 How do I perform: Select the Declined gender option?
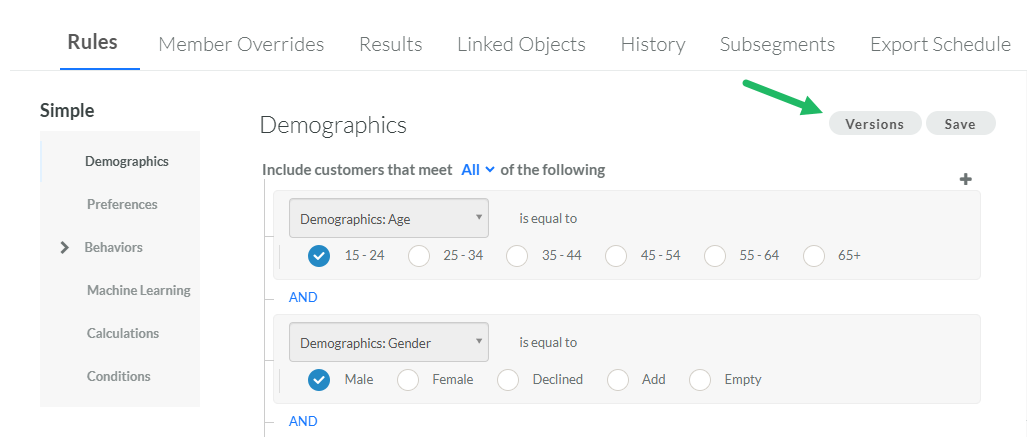(509, 380)
